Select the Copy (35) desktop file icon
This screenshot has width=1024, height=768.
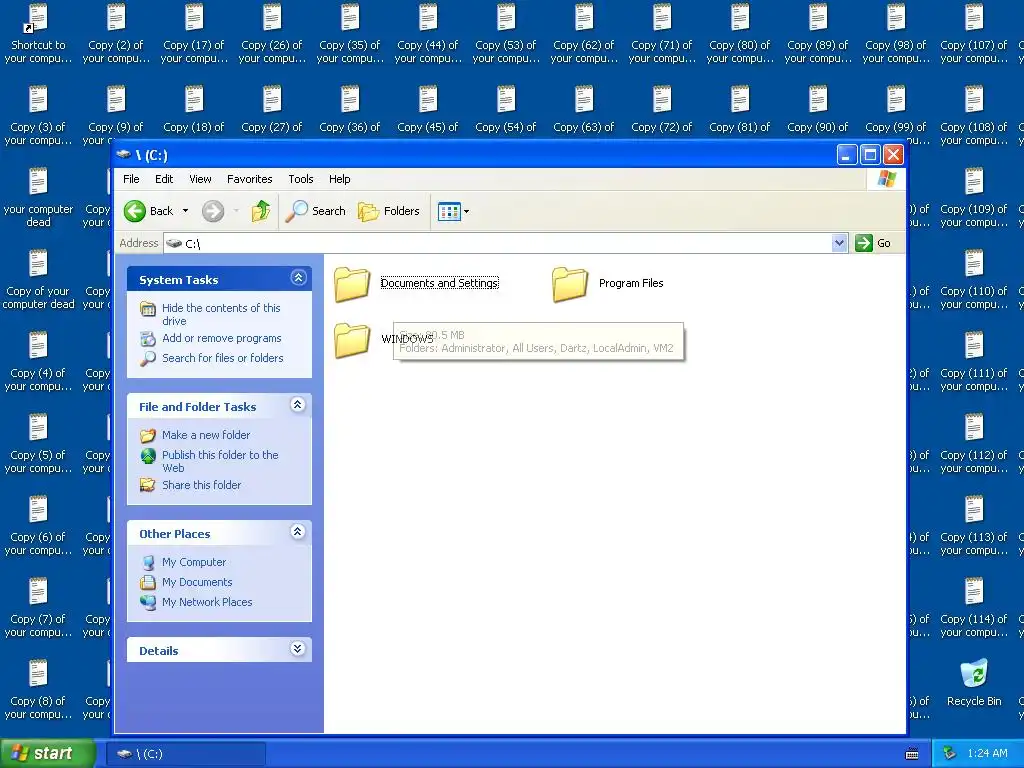[350, 18]
